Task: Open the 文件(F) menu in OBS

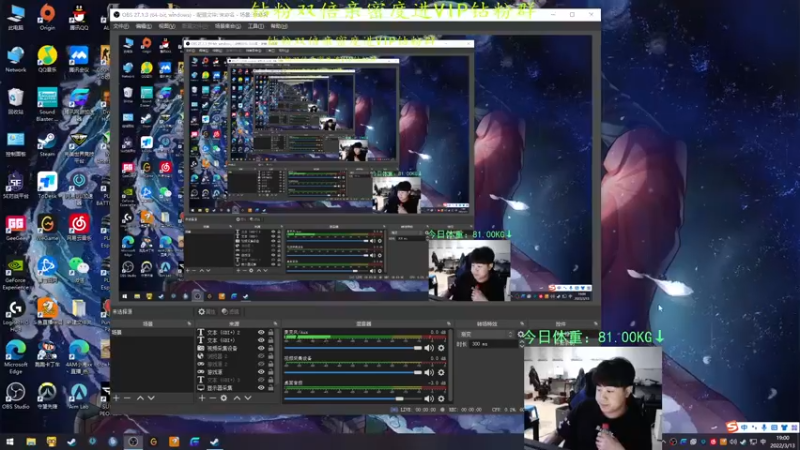Action: [121, 26]
